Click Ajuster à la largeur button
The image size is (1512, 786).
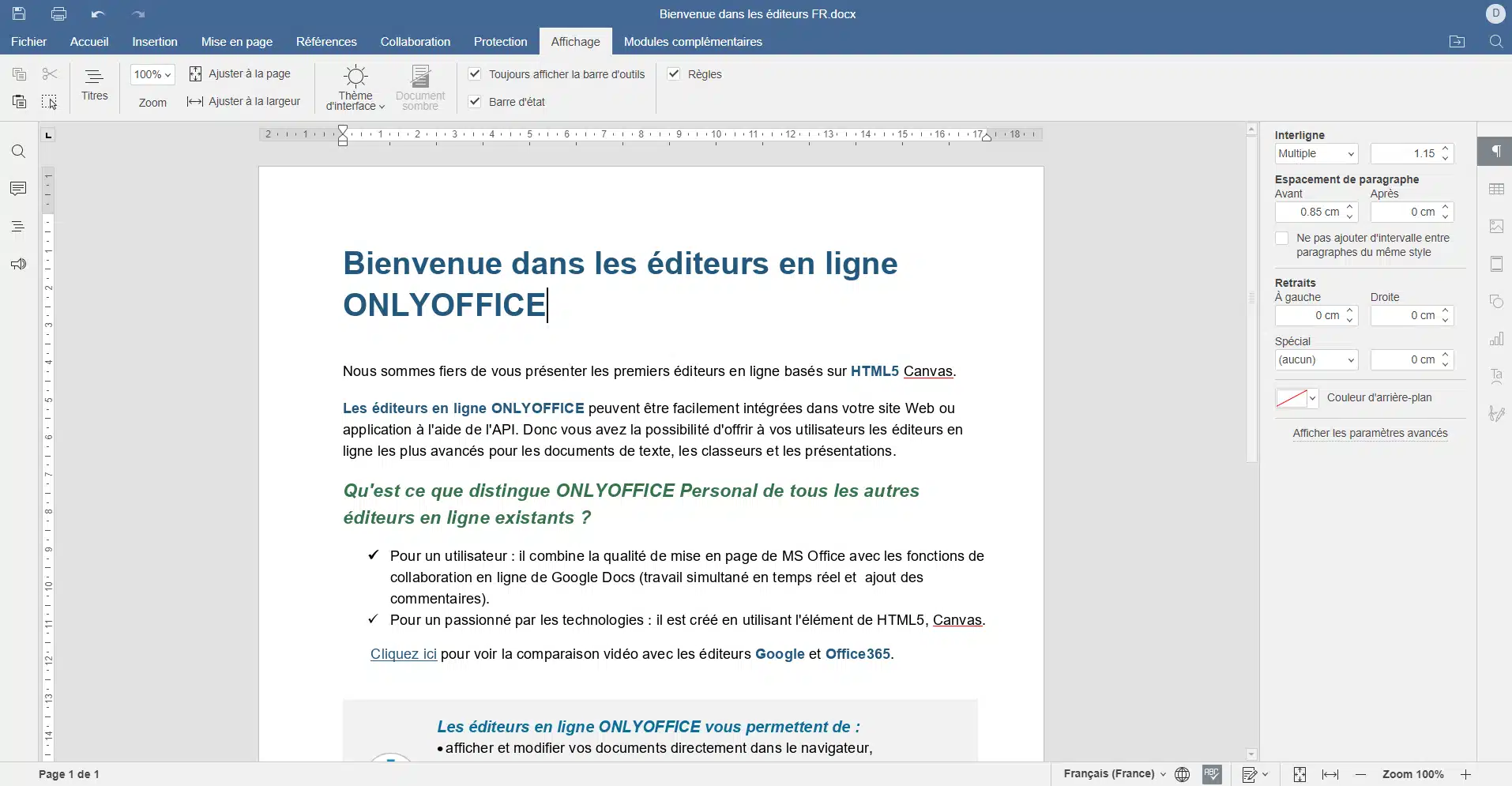click(x=244, y=101)
